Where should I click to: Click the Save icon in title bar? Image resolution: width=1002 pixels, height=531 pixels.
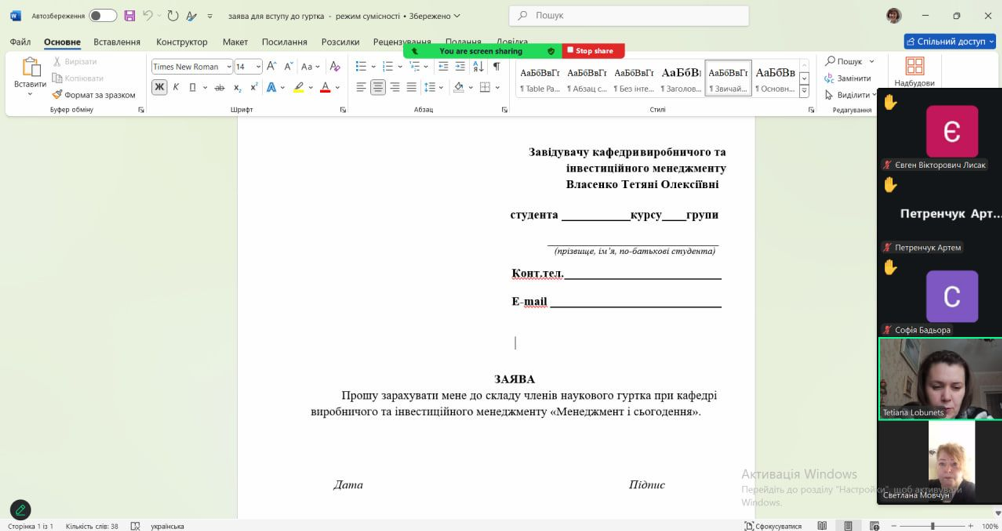[129, 16]
